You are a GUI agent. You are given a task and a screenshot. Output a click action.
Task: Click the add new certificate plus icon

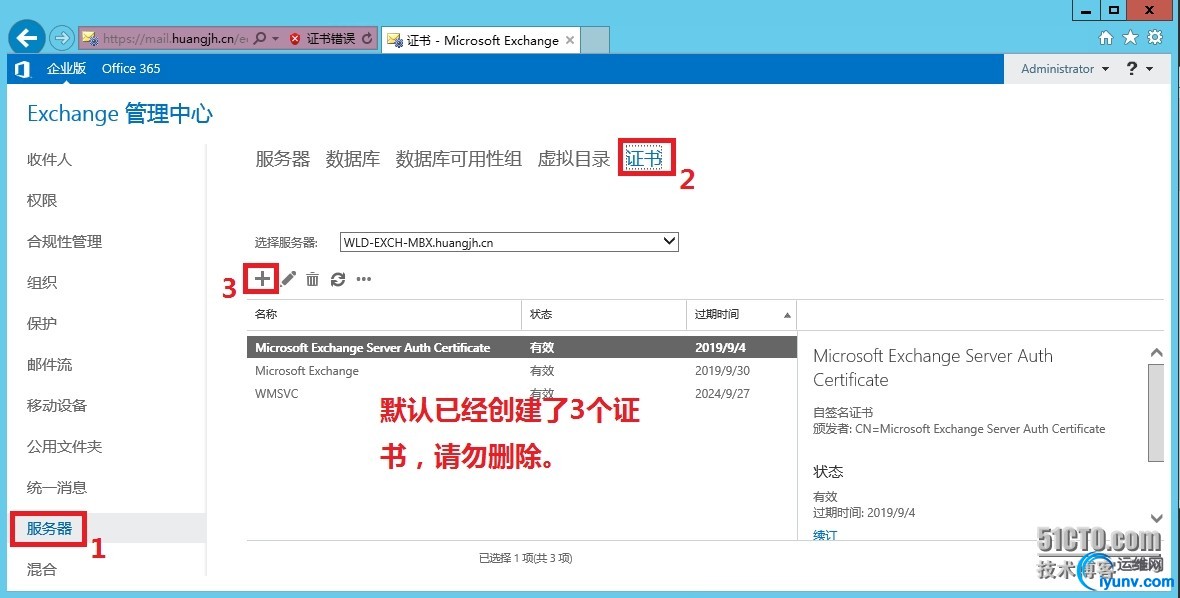coord(262,279)
